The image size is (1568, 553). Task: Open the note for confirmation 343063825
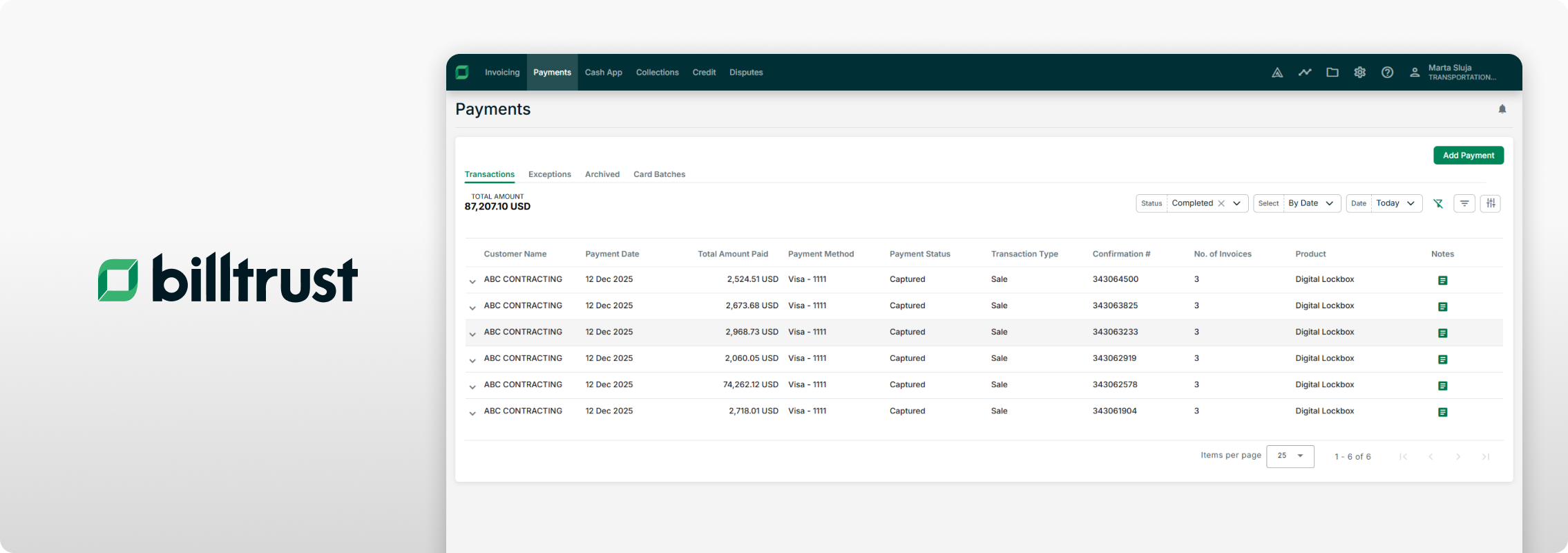(1442, 306)
